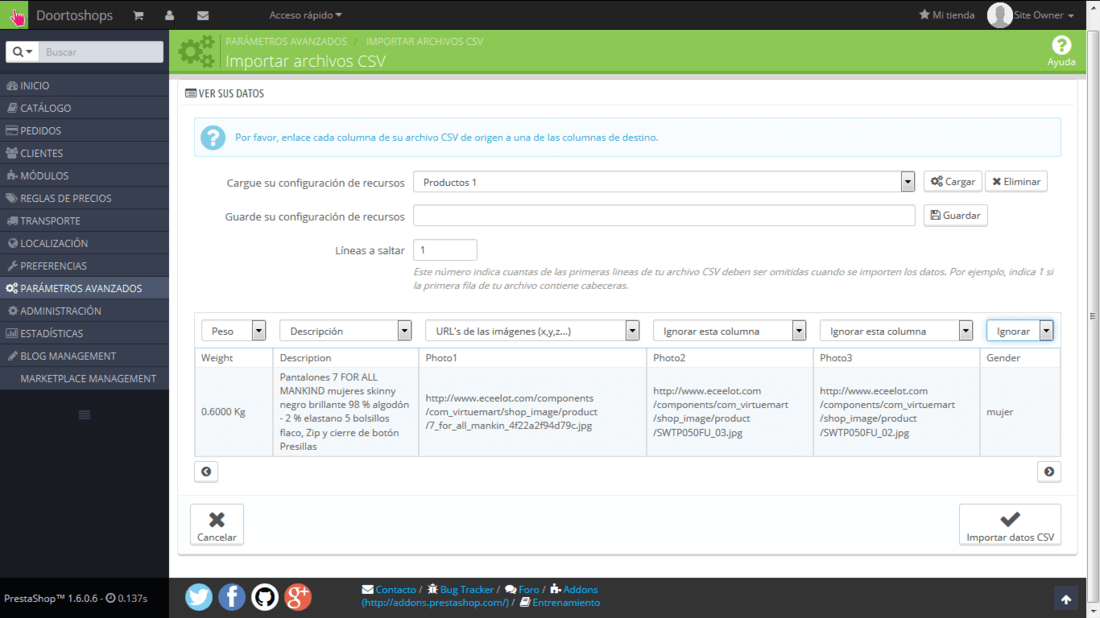Open URL's de las imágenes dropdown

pos(532,330)
